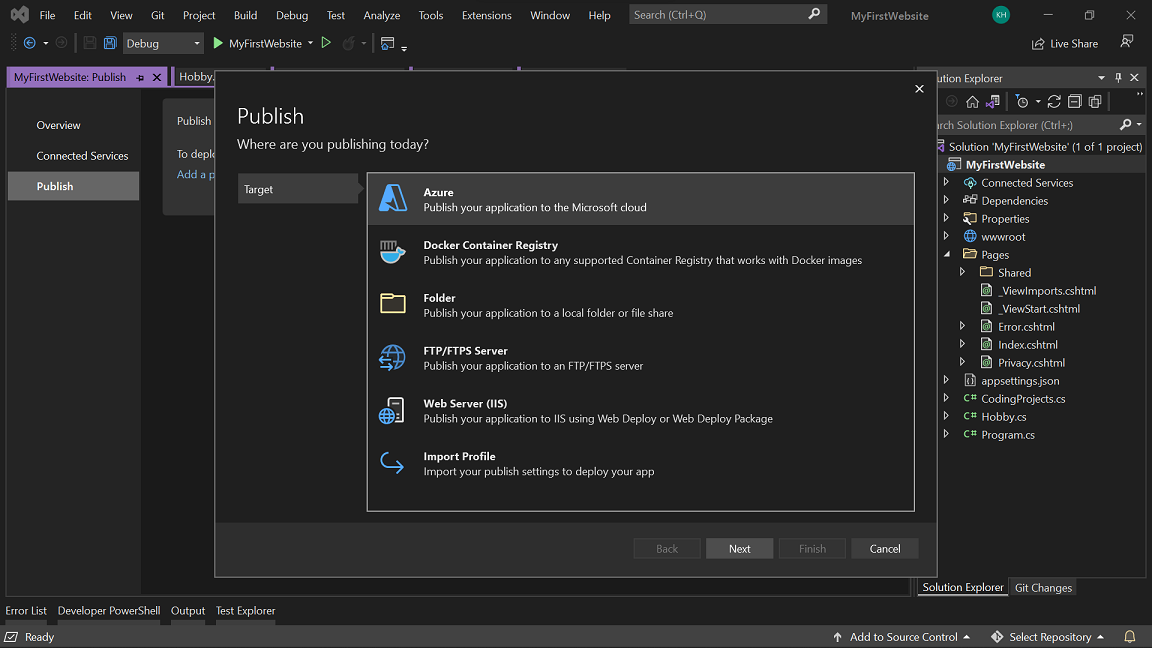Click the Show All Files icon
The image size is (1152, 648).
pos(1095,101)
